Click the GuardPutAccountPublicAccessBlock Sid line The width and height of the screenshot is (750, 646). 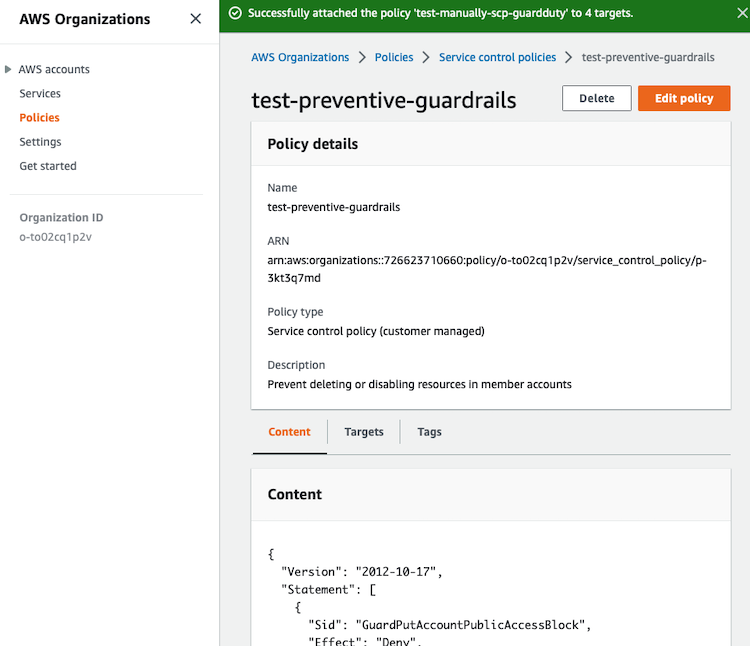click(450, 625)
